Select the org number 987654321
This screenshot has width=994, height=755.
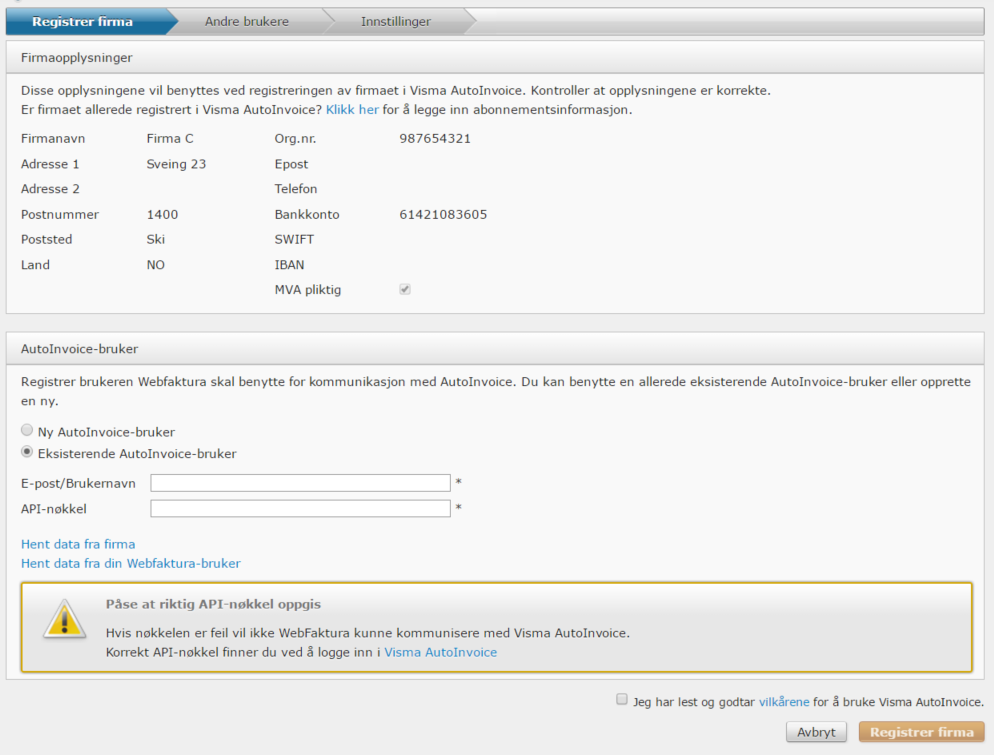[435, 139]
